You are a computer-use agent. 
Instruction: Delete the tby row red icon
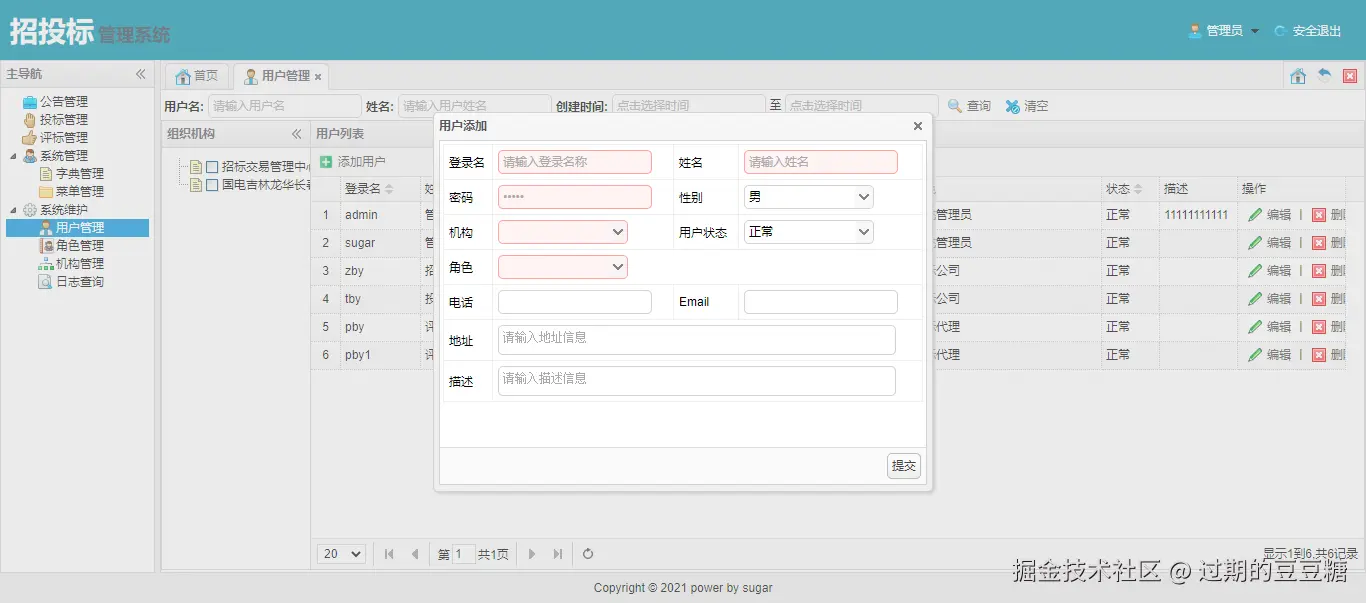pos(1319,299)
